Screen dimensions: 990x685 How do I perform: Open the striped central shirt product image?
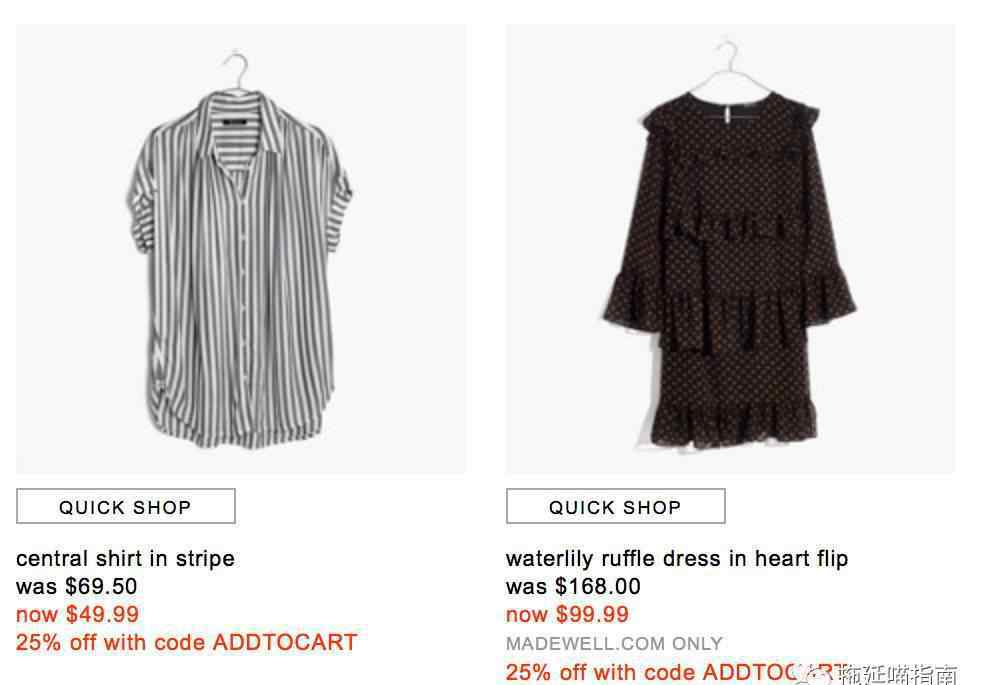[241, 249]
